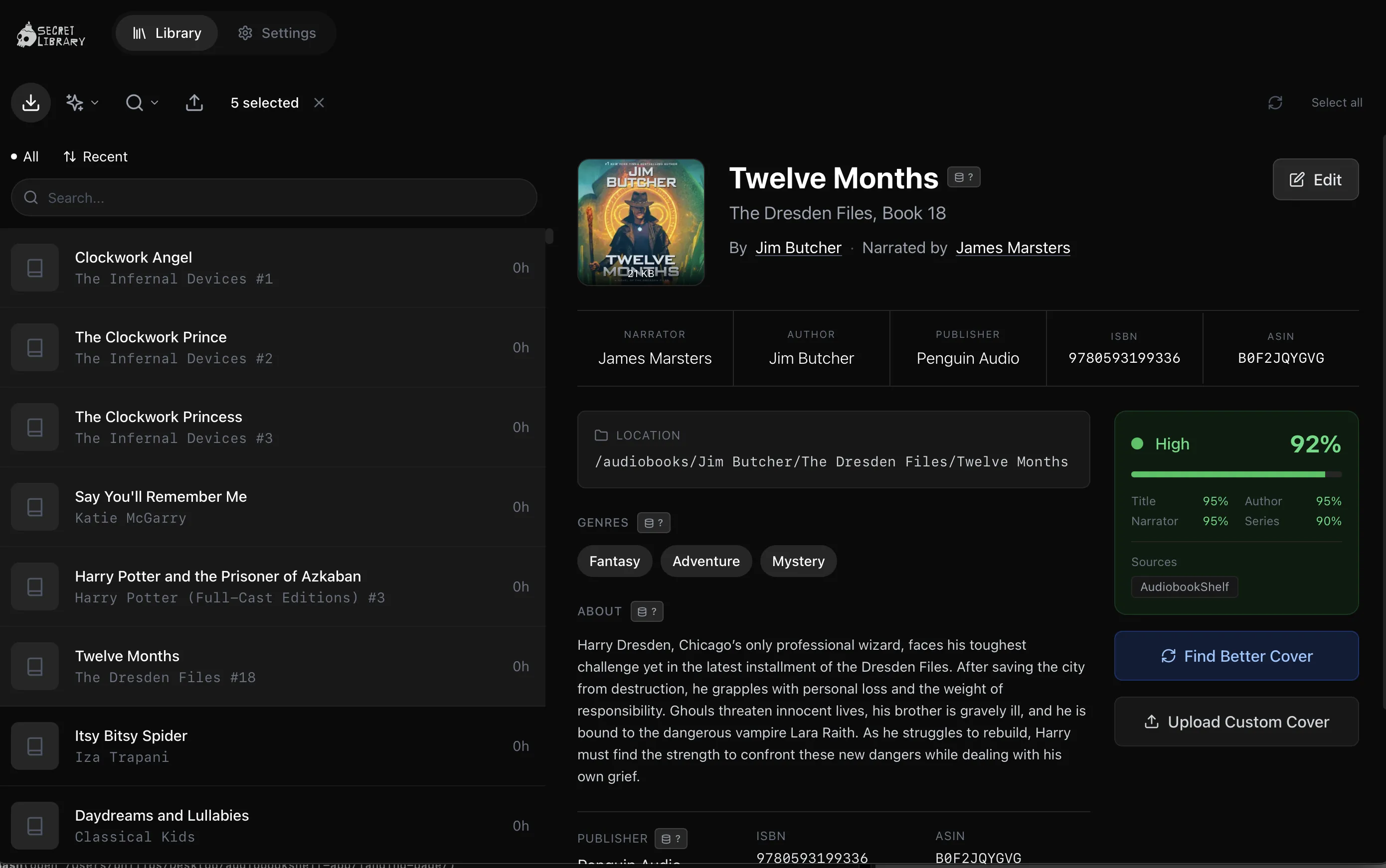Click the source badge beside ABOUT
Image resolution: width=1386 pixels, height=868 pixels.
pyautogui.click(x=647, y=612)
